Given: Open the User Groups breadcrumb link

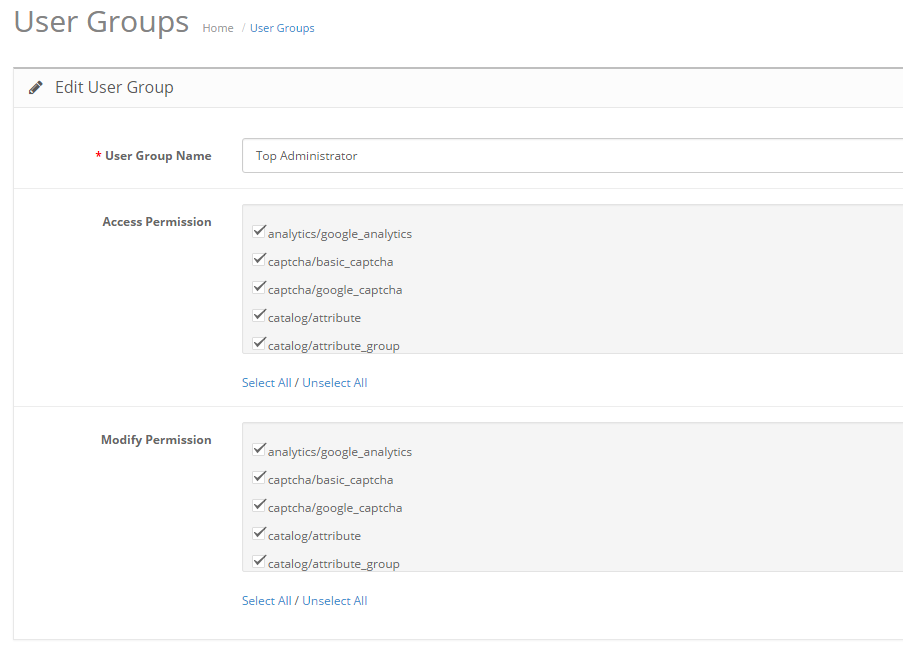Looking at the screenshot, I should click(x=282, y=28).
